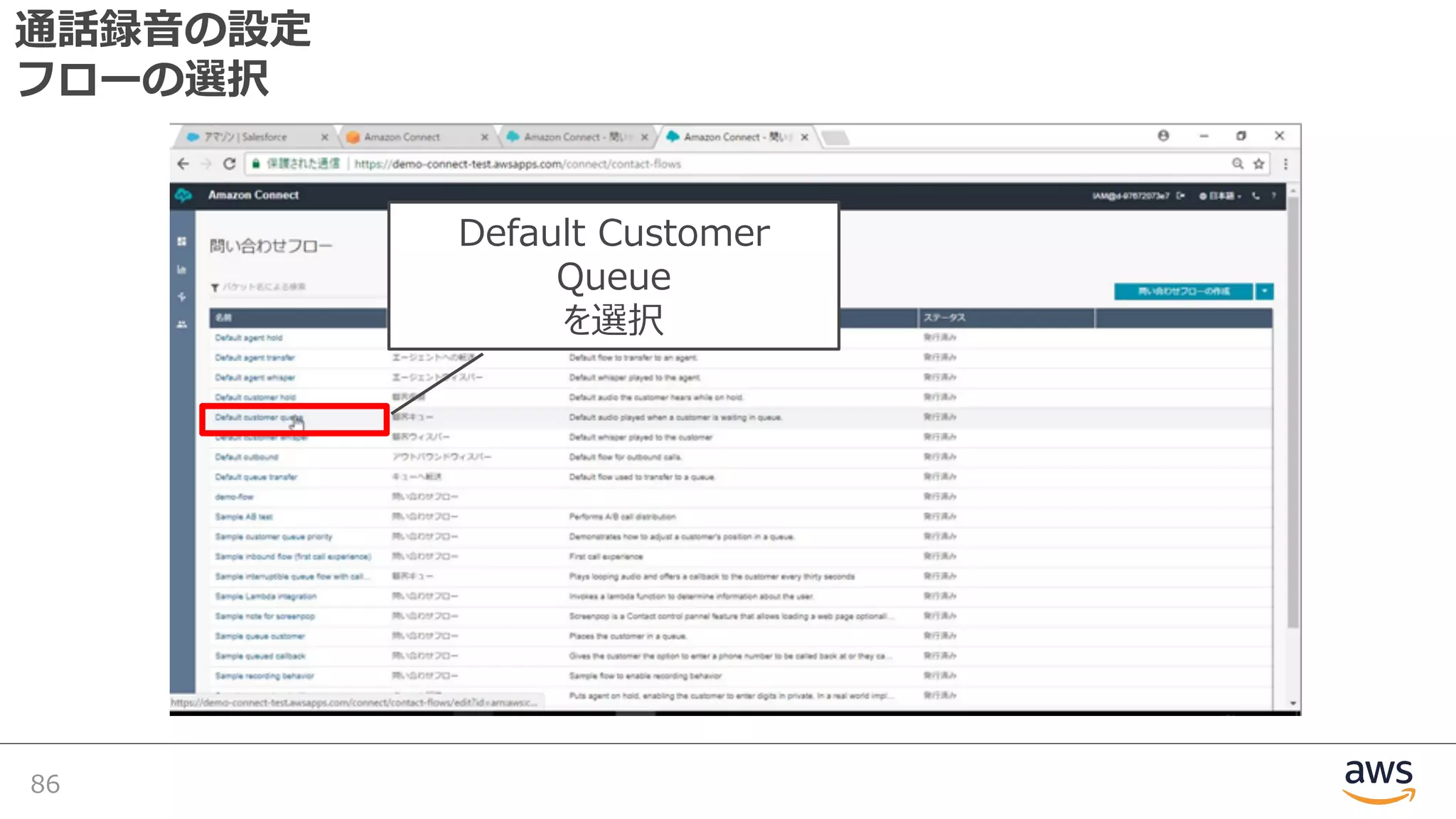
Task: Open the Sample queued callback flow
Action: (x=260, y=656)
